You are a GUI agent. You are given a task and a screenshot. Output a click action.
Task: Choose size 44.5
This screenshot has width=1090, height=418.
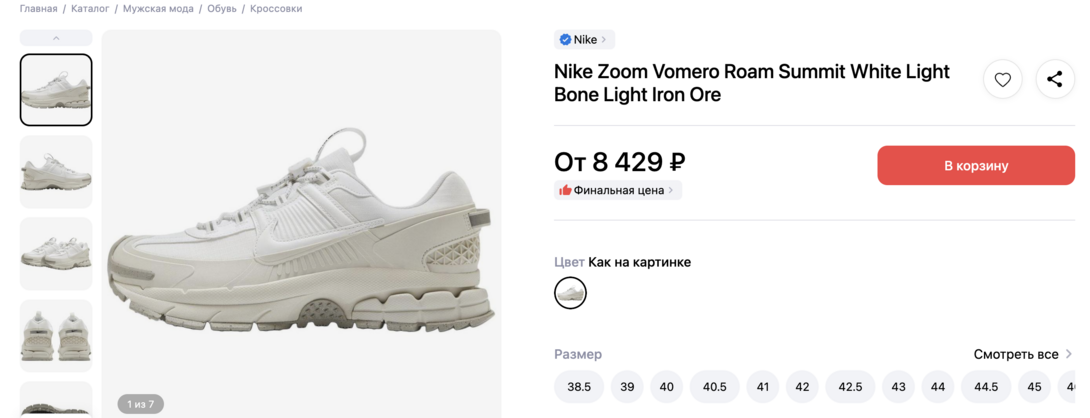(986, 387)
